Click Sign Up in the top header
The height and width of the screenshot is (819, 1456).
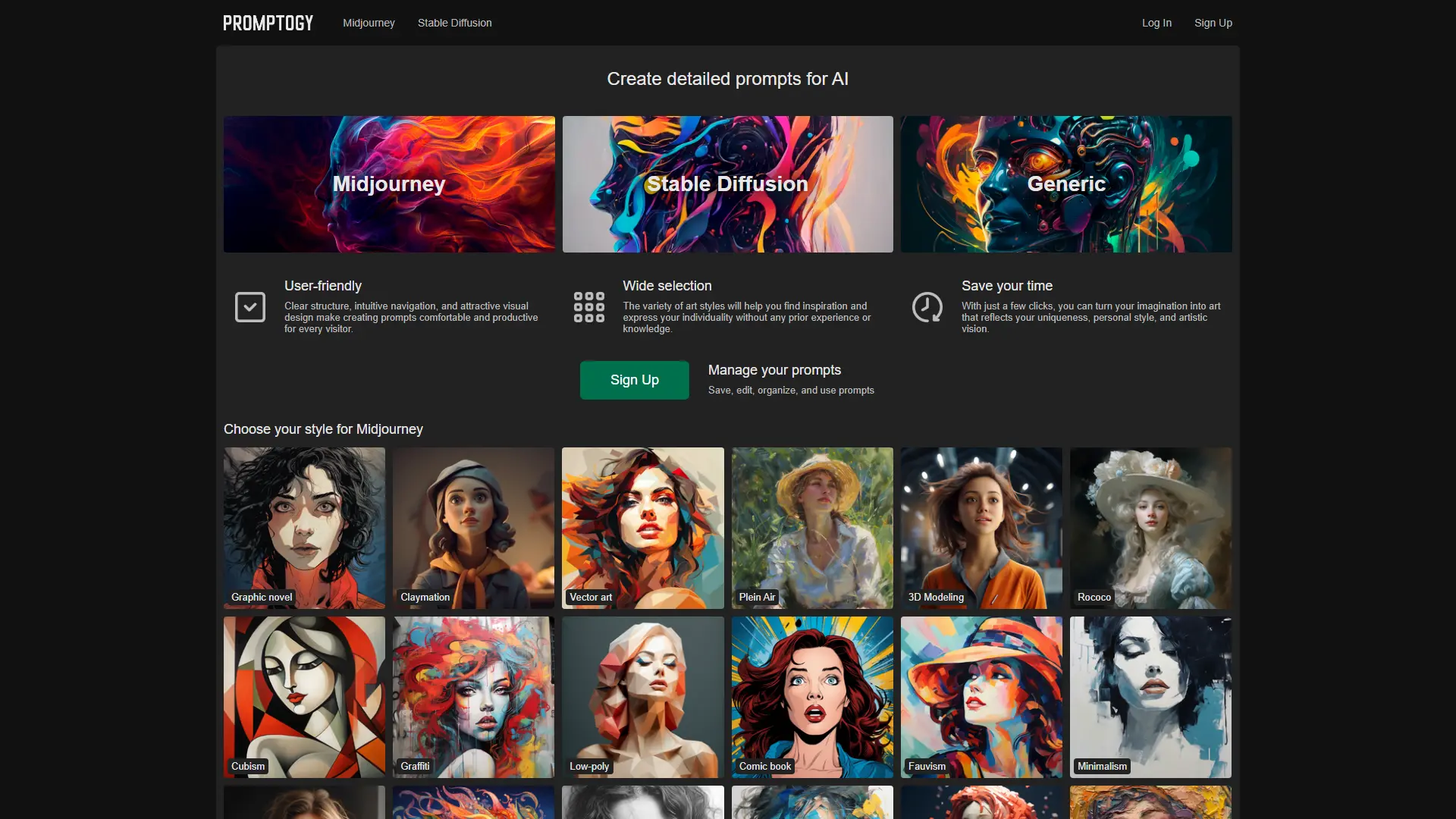pos(1213,23)
